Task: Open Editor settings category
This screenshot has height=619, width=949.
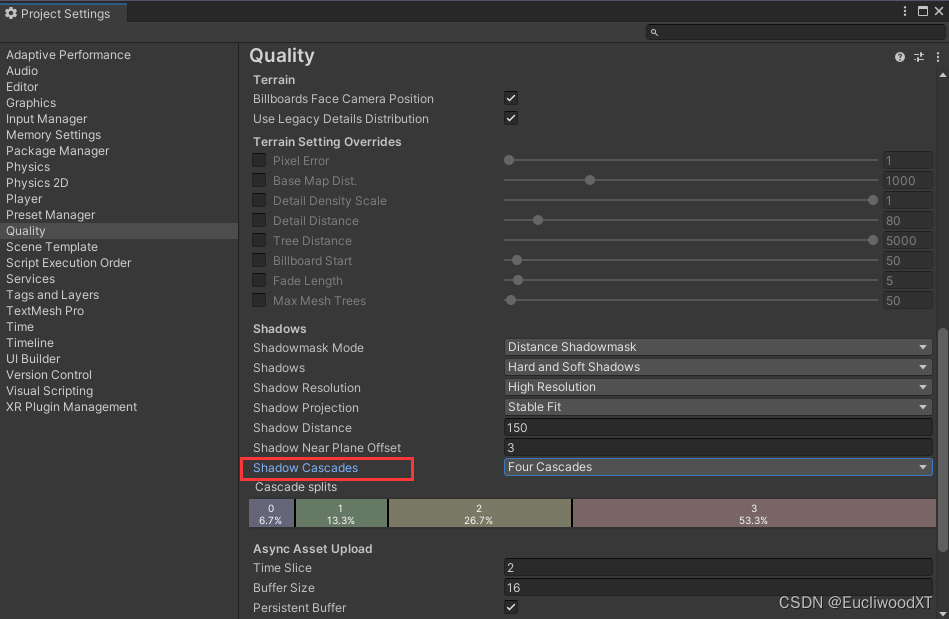Action: 22,87
